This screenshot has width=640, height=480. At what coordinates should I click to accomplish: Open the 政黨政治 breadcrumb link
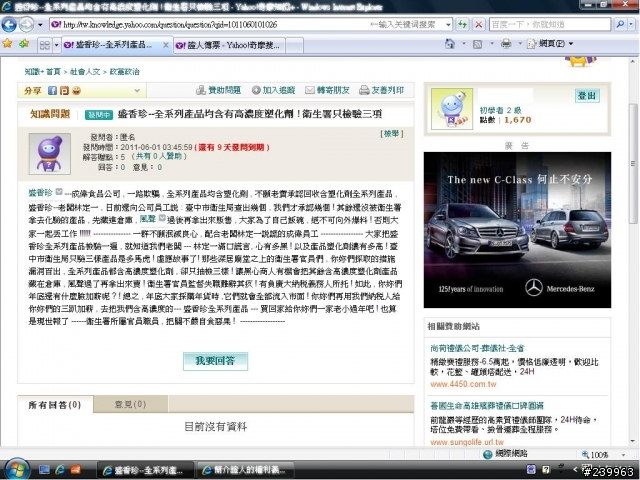(x=124, y=72)
